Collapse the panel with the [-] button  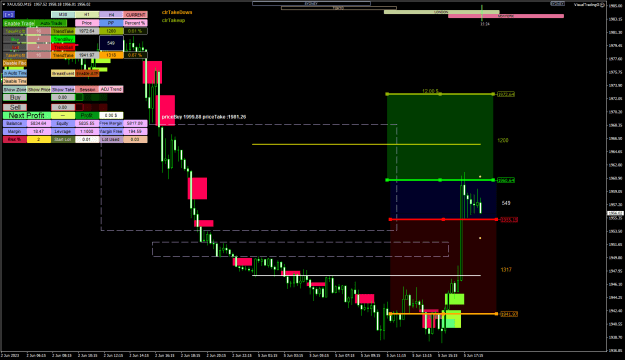coord(9,15)
